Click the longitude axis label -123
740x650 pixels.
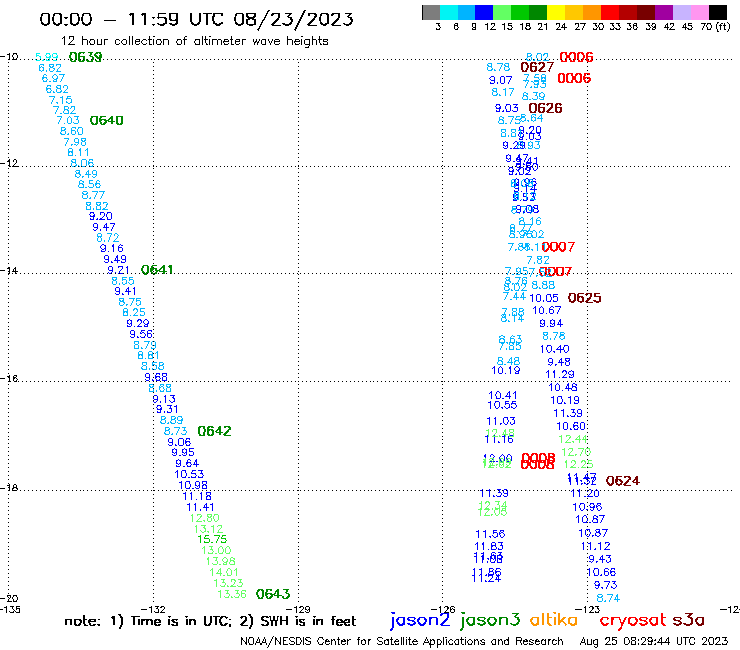[x=588, y=610]
